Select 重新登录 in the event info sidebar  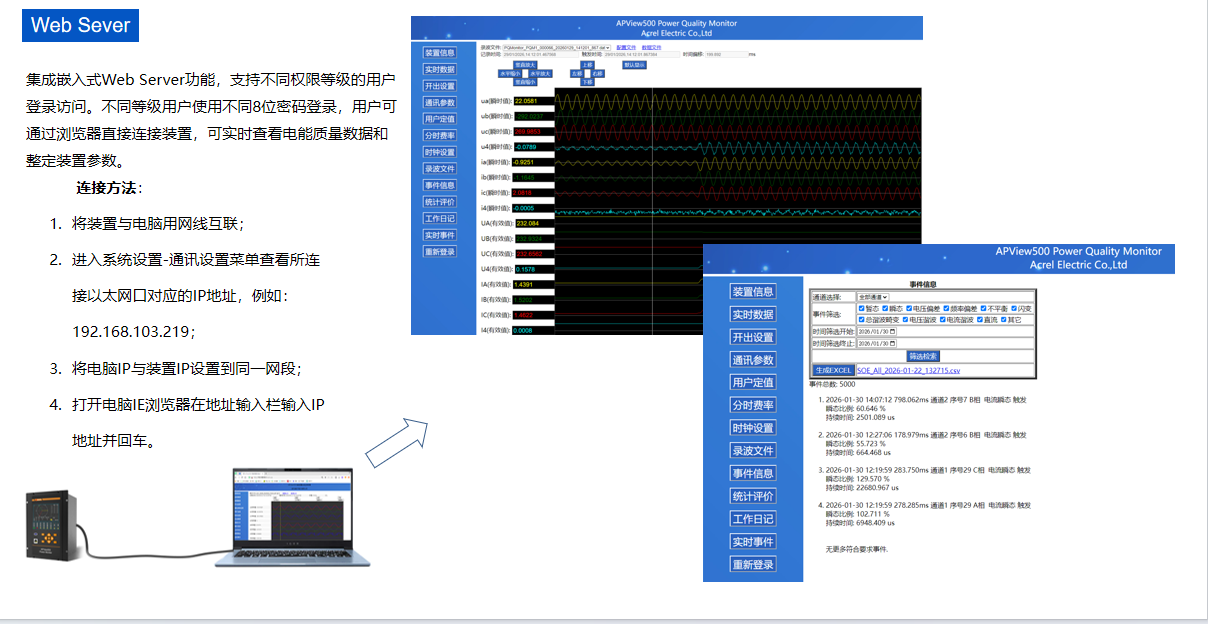coord(753,565)
